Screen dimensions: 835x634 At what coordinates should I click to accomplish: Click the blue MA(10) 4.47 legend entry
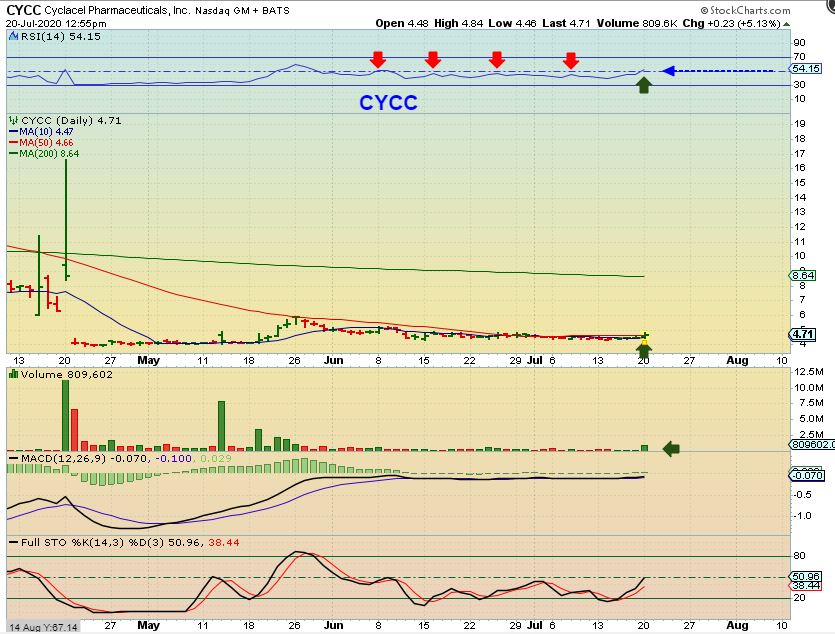[42, 131]
